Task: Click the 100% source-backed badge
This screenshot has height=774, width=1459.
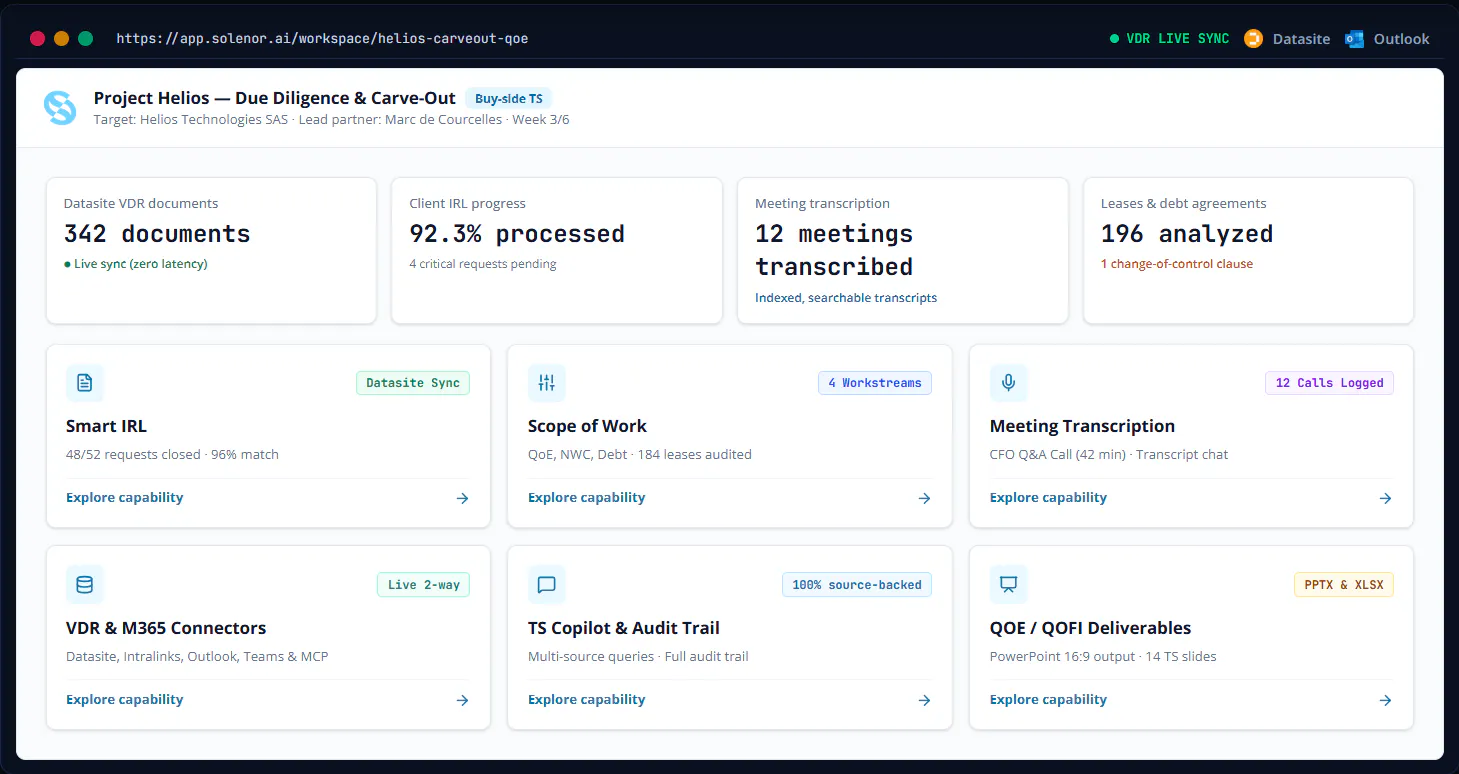Action: pyautogui.click(x=857, y=585)
